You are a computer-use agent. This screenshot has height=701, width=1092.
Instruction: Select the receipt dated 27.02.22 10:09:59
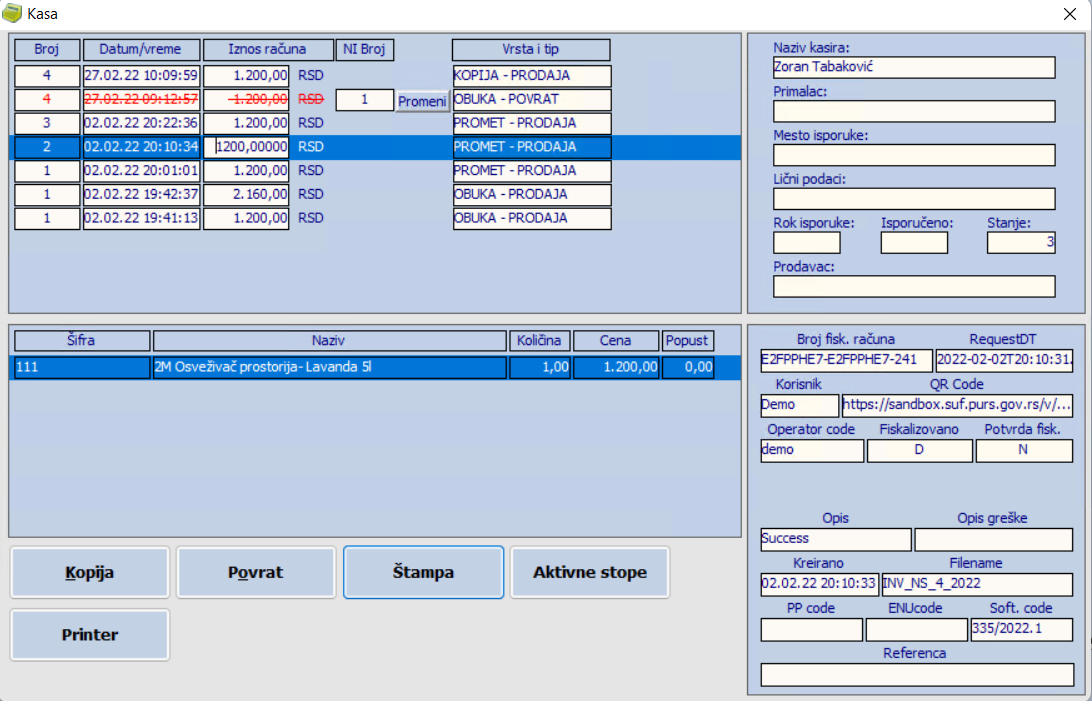[141, 75]
